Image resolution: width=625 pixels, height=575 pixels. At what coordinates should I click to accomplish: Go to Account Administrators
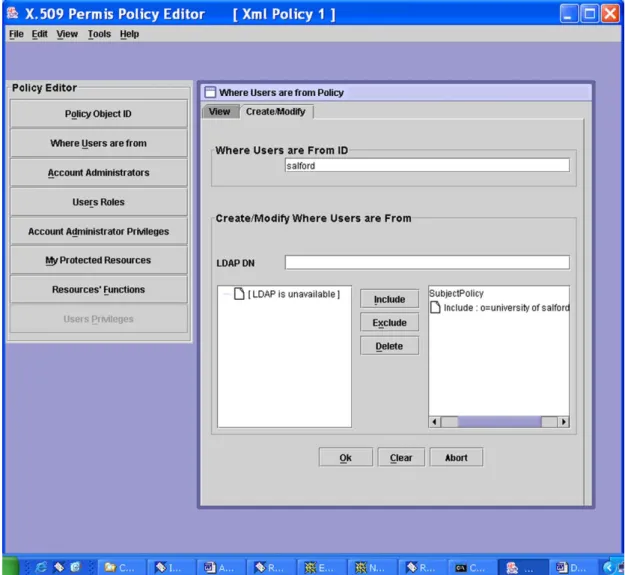[x=98, y=173]
